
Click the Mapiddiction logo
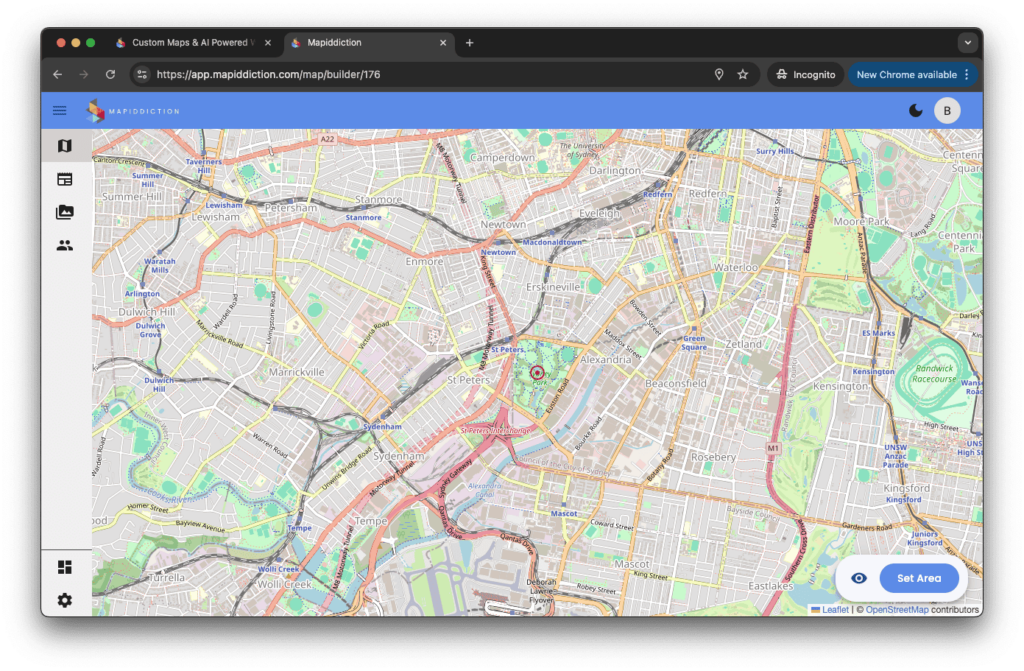132,111
